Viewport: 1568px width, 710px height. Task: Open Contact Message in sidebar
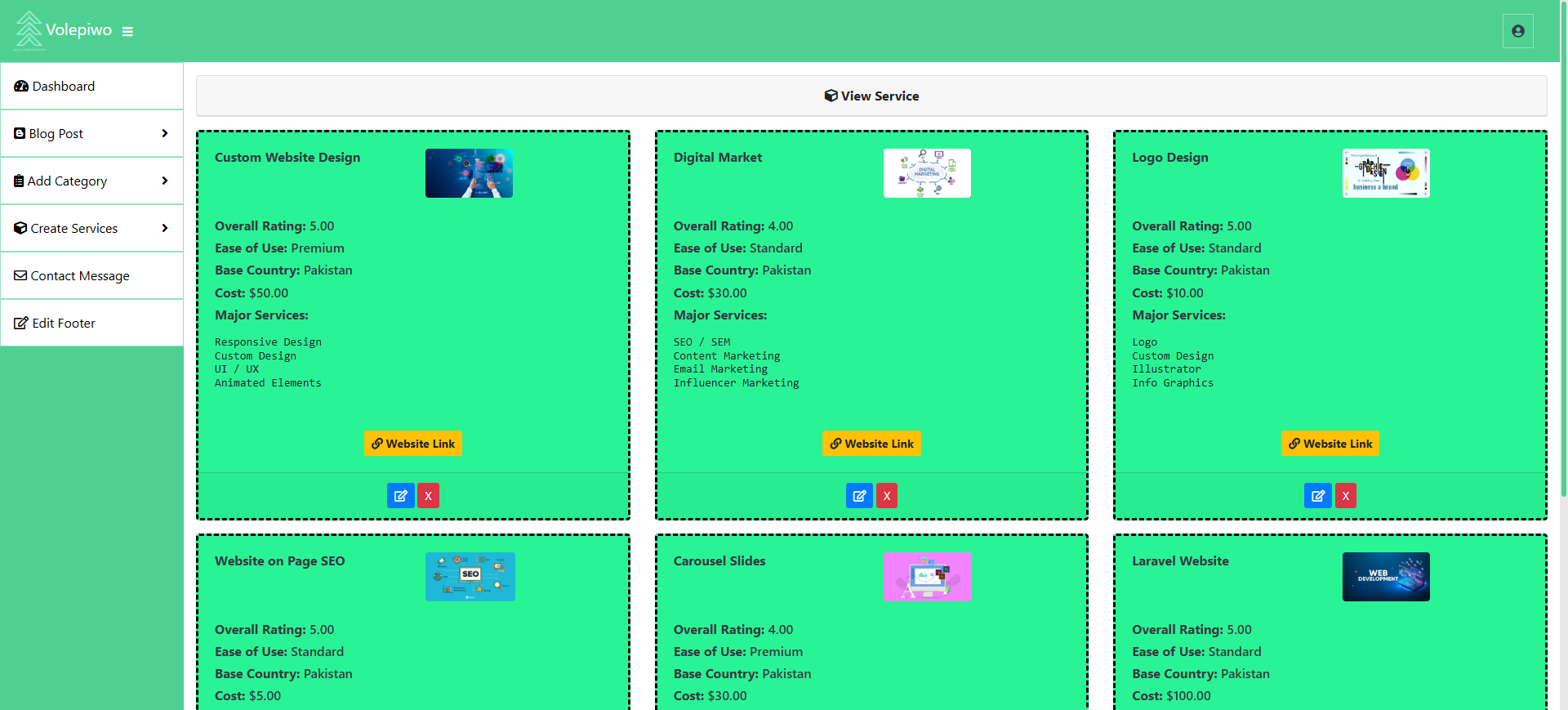pyautogui.click(x=79, y=275)
